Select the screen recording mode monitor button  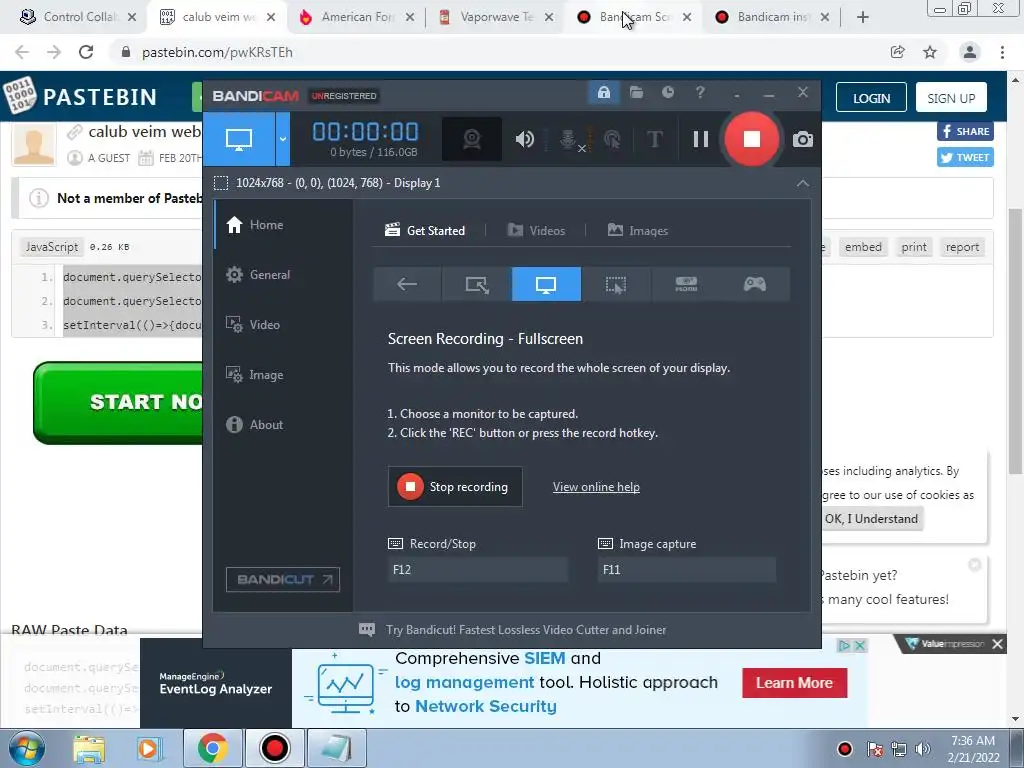click(x=239, y=139)
